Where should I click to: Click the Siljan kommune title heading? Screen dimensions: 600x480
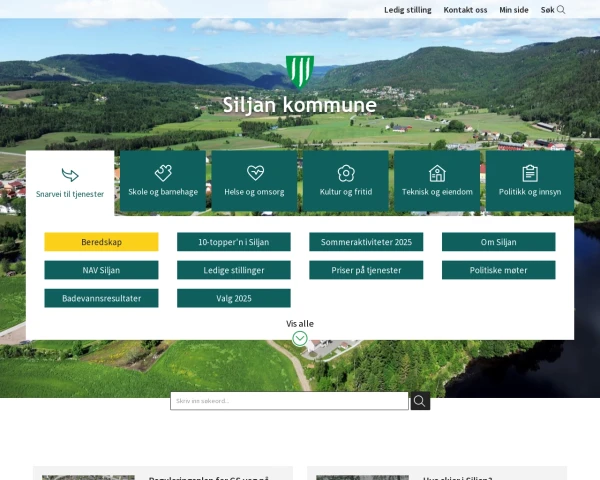[300, 105]
